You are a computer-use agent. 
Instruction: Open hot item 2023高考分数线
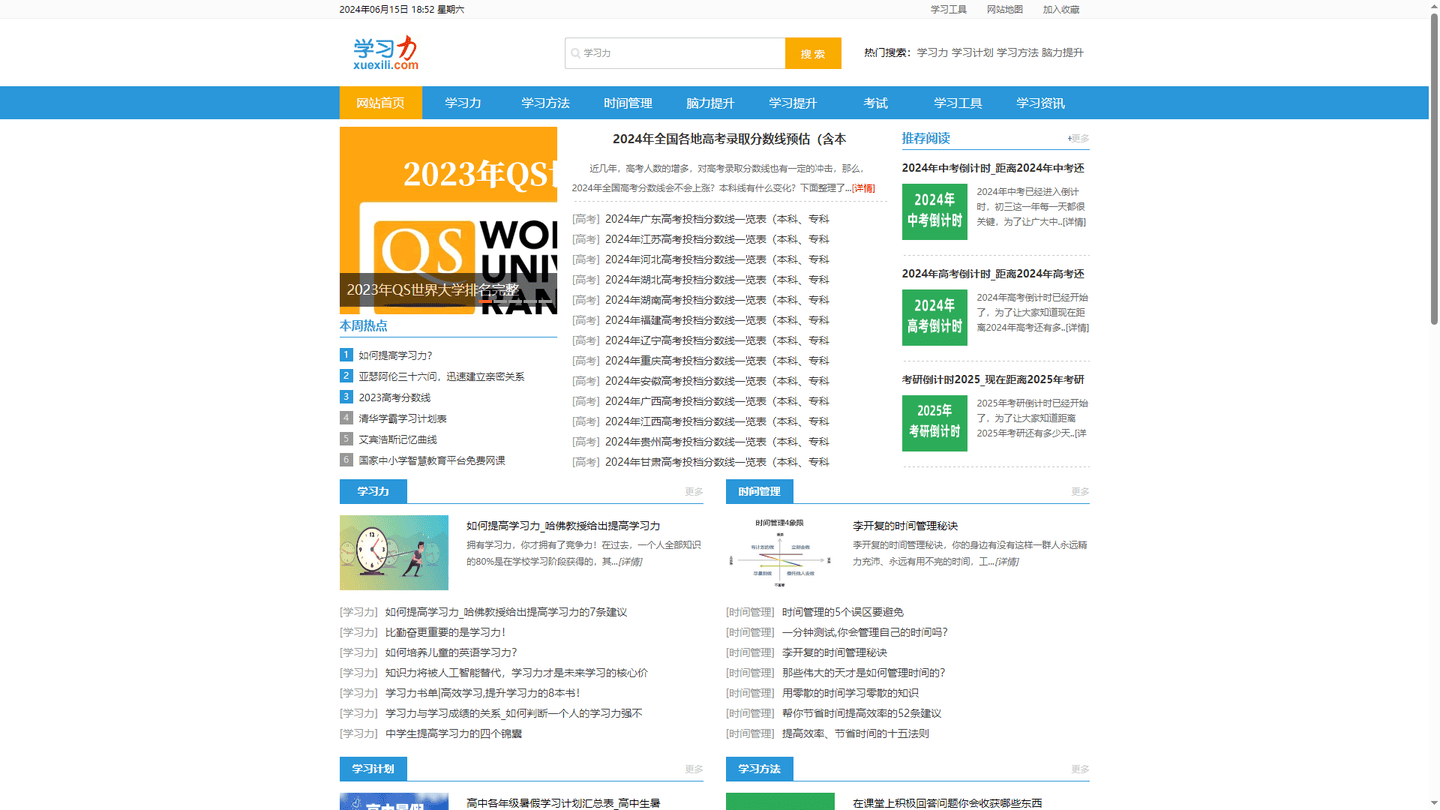[394, 397]
